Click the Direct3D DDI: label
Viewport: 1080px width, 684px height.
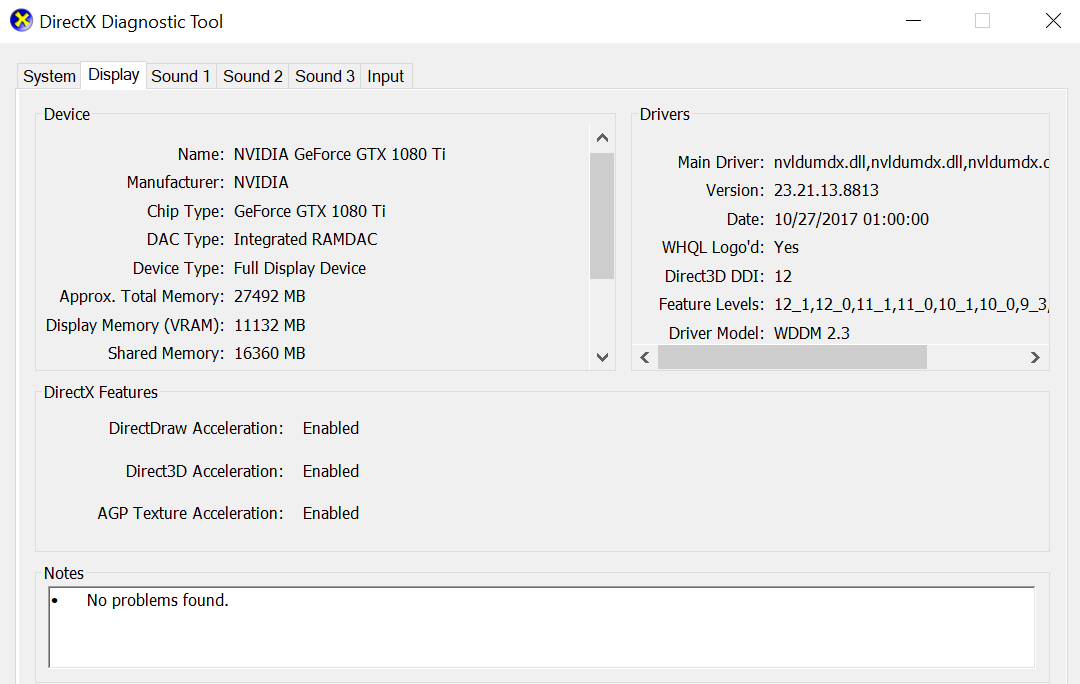coord(714,277)
